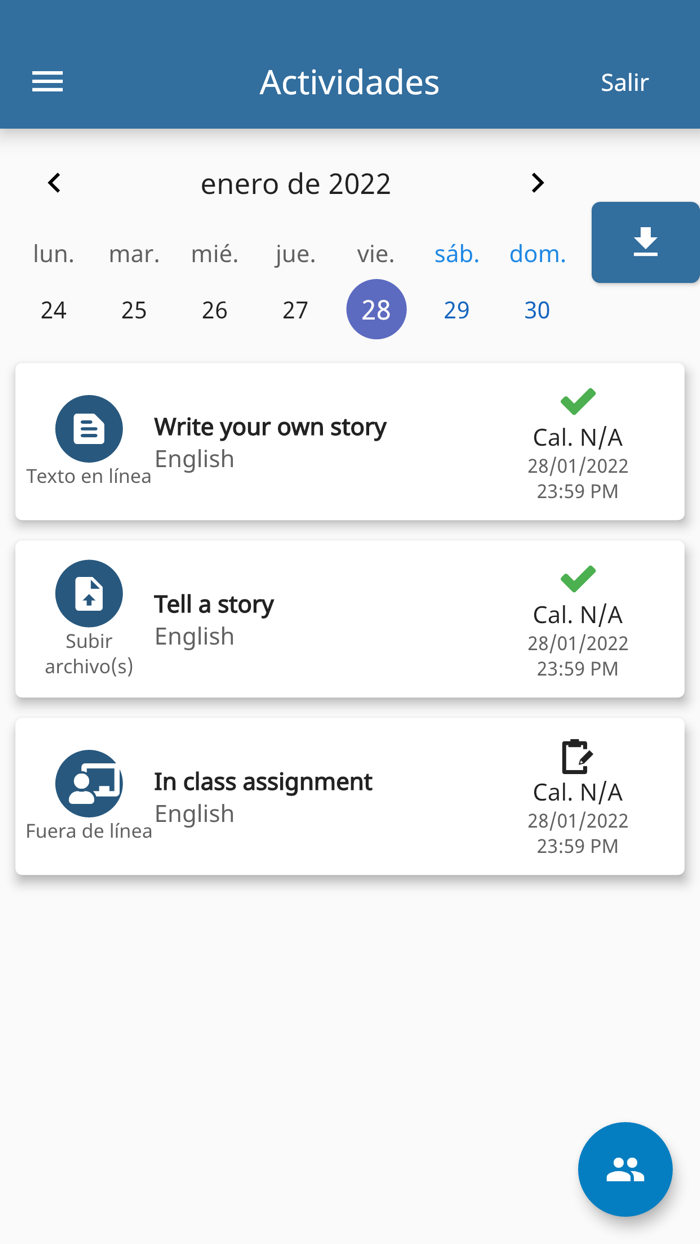Click the enero de 2022 month label

[x=295, y=184]
